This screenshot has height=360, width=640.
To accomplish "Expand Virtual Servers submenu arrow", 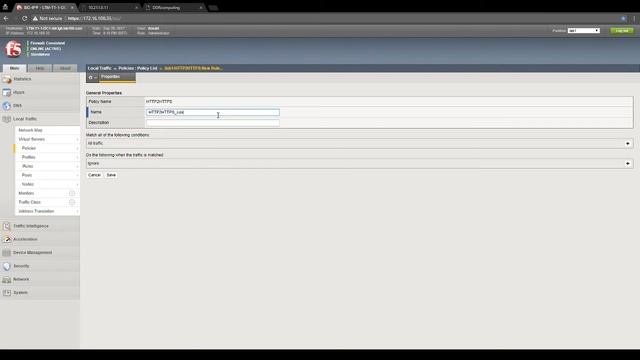I will click(77, 139).
